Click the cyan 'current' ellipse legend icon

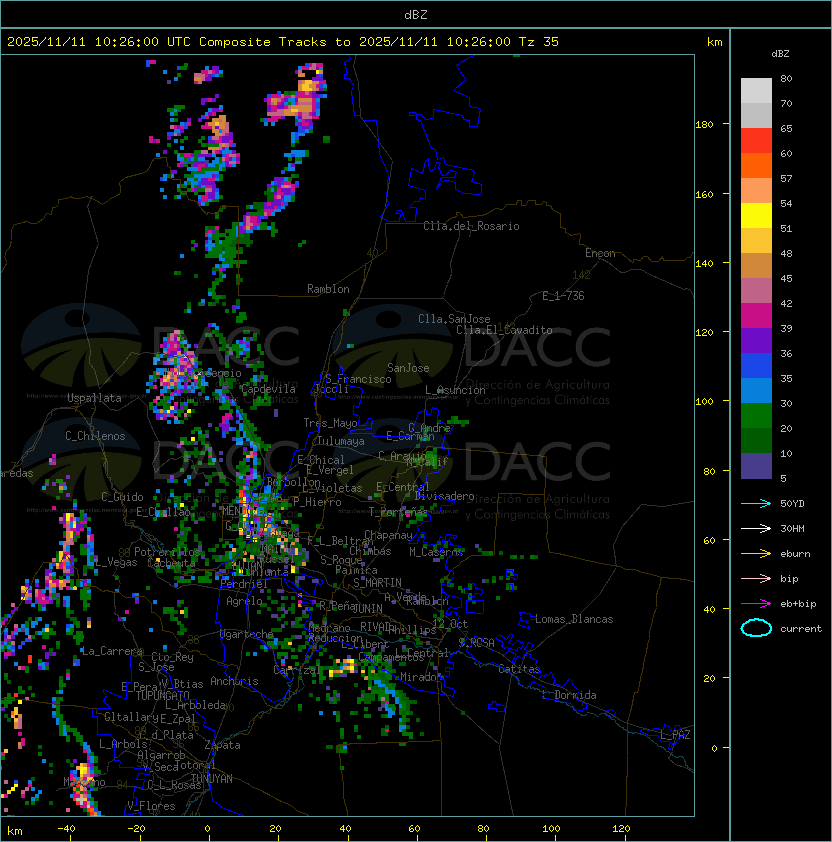tap(756, 628)
